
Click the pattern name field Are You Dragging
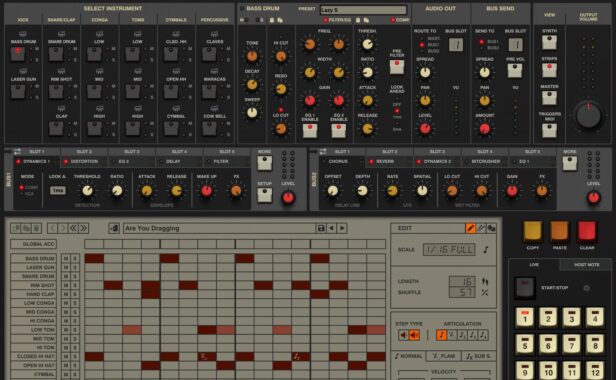pos(219,228)
